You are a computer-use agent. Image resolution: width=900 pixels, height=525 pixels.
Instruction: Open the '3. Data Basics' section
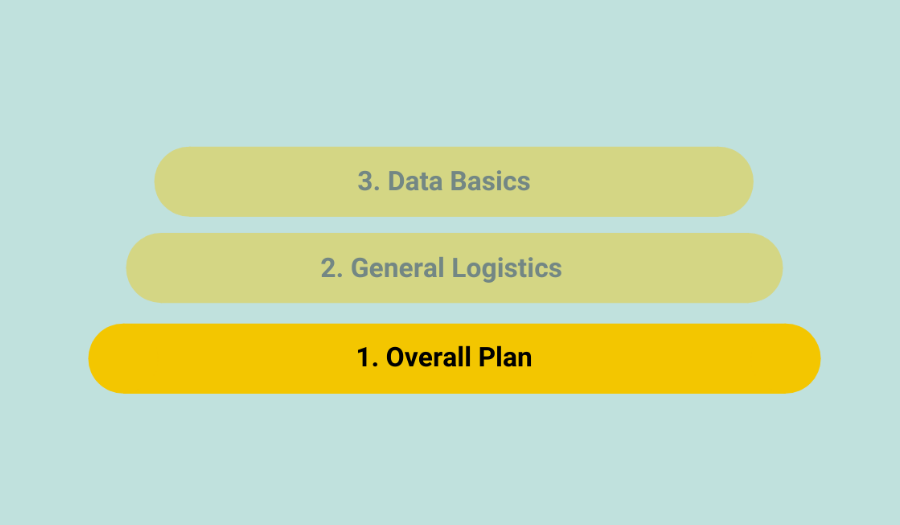coord(453,182)
